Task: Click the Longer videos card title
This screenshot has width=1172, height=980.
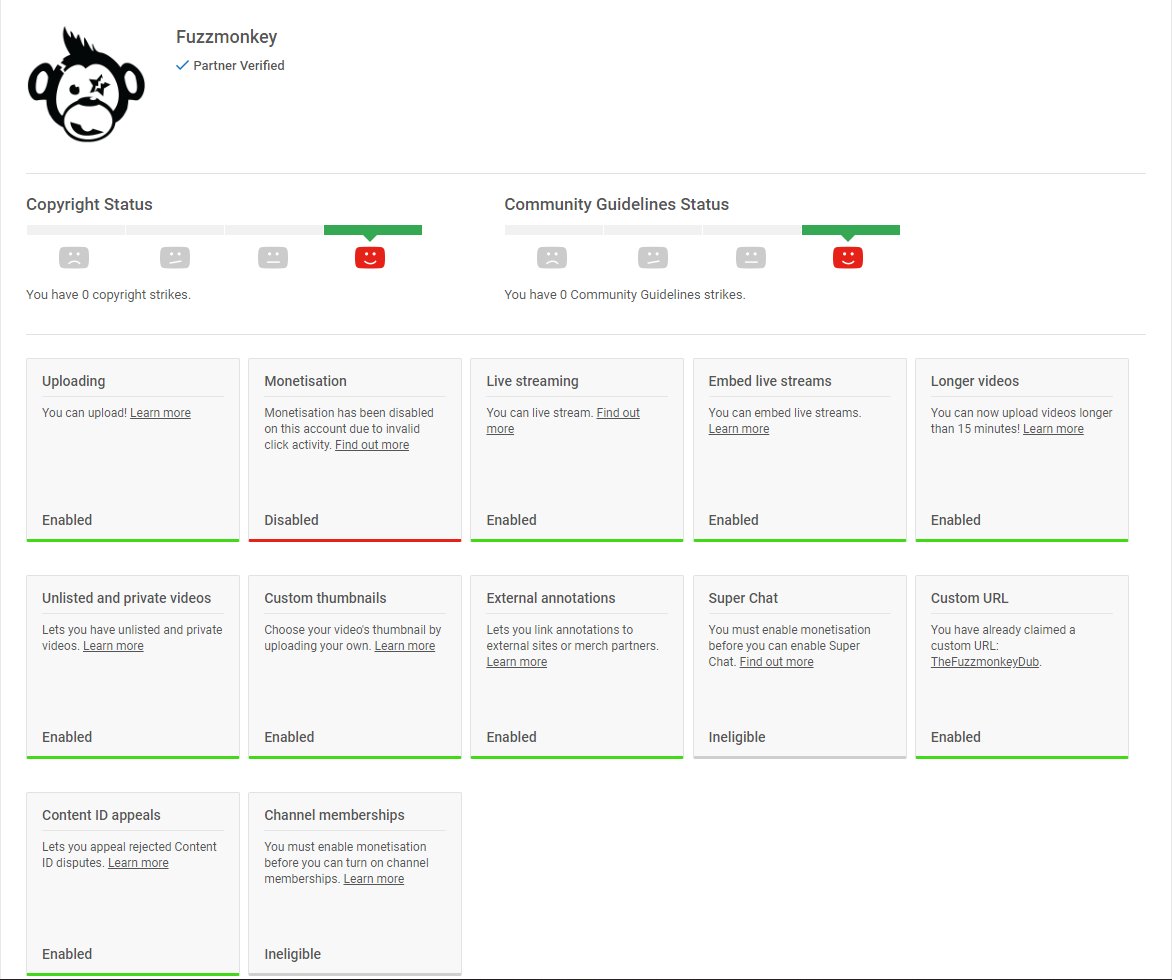Action: pos(975,381)
